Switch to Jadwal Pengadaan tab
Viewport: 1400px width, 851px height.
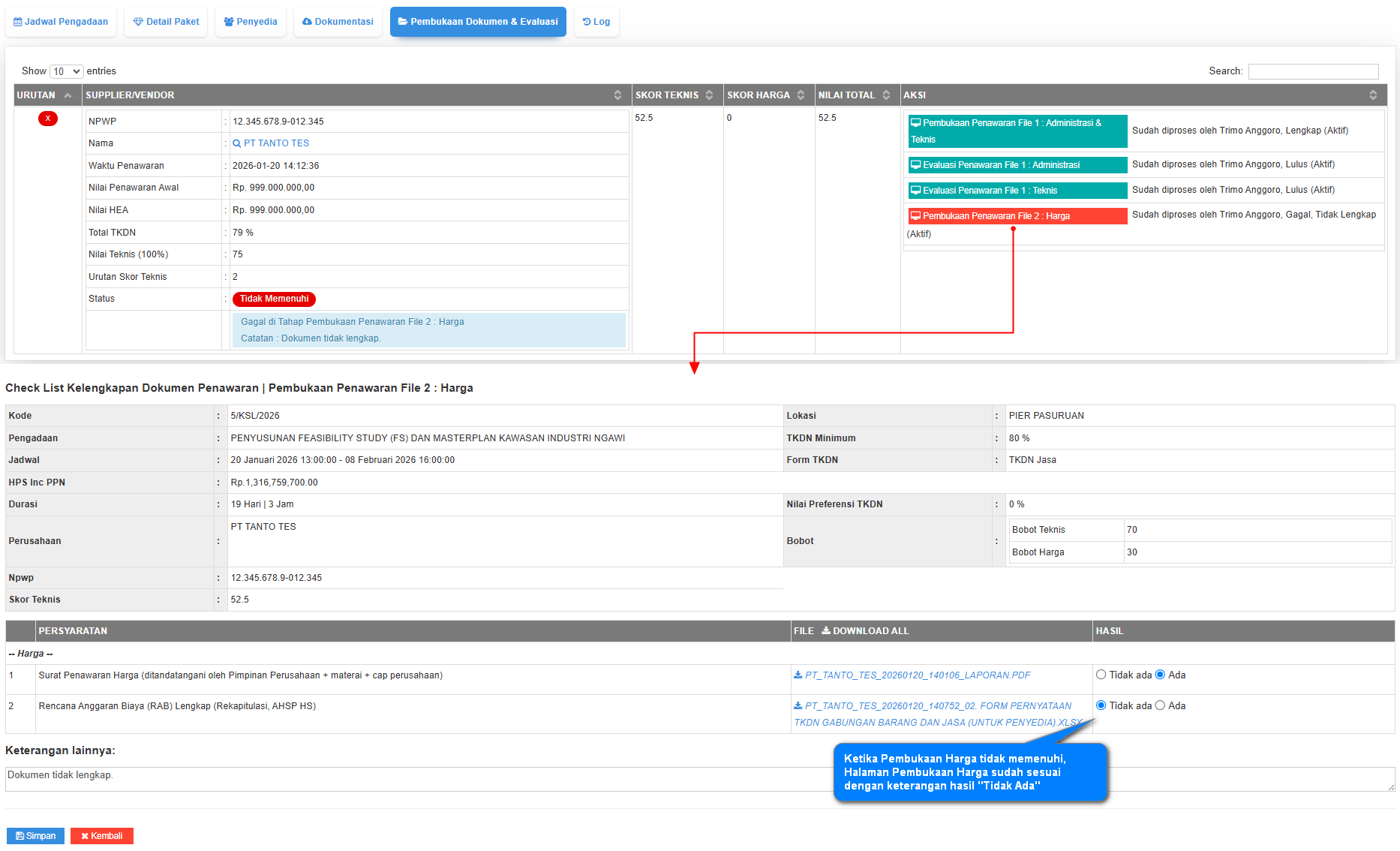[x=61, y=22]
